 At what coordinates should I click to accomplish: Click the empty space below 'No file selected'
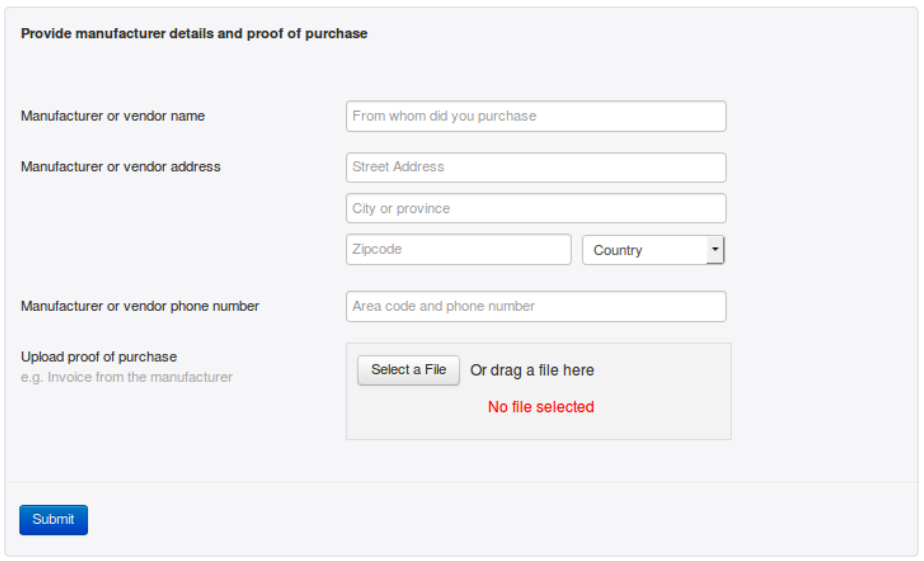point(539,427)
